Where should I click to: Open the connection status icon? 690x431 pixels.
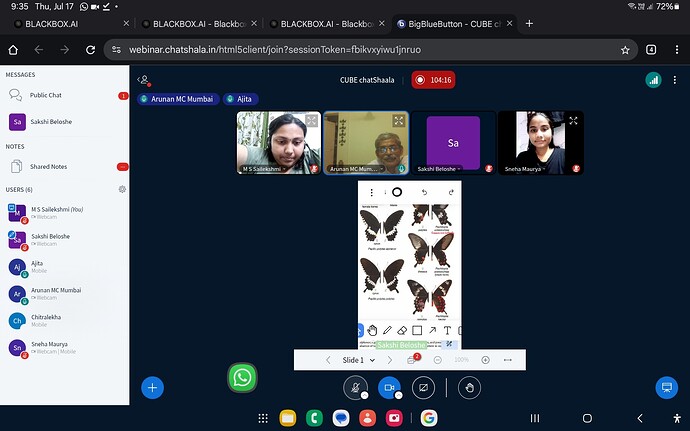click(653, 80)
